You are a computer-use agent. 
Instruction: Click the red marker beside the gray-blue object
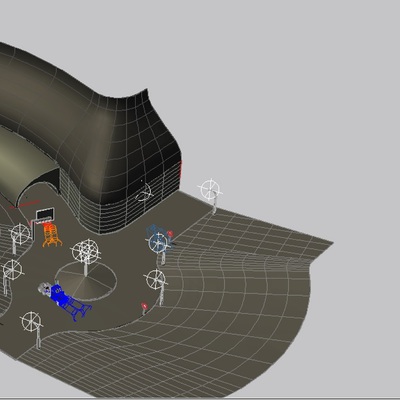170,233
